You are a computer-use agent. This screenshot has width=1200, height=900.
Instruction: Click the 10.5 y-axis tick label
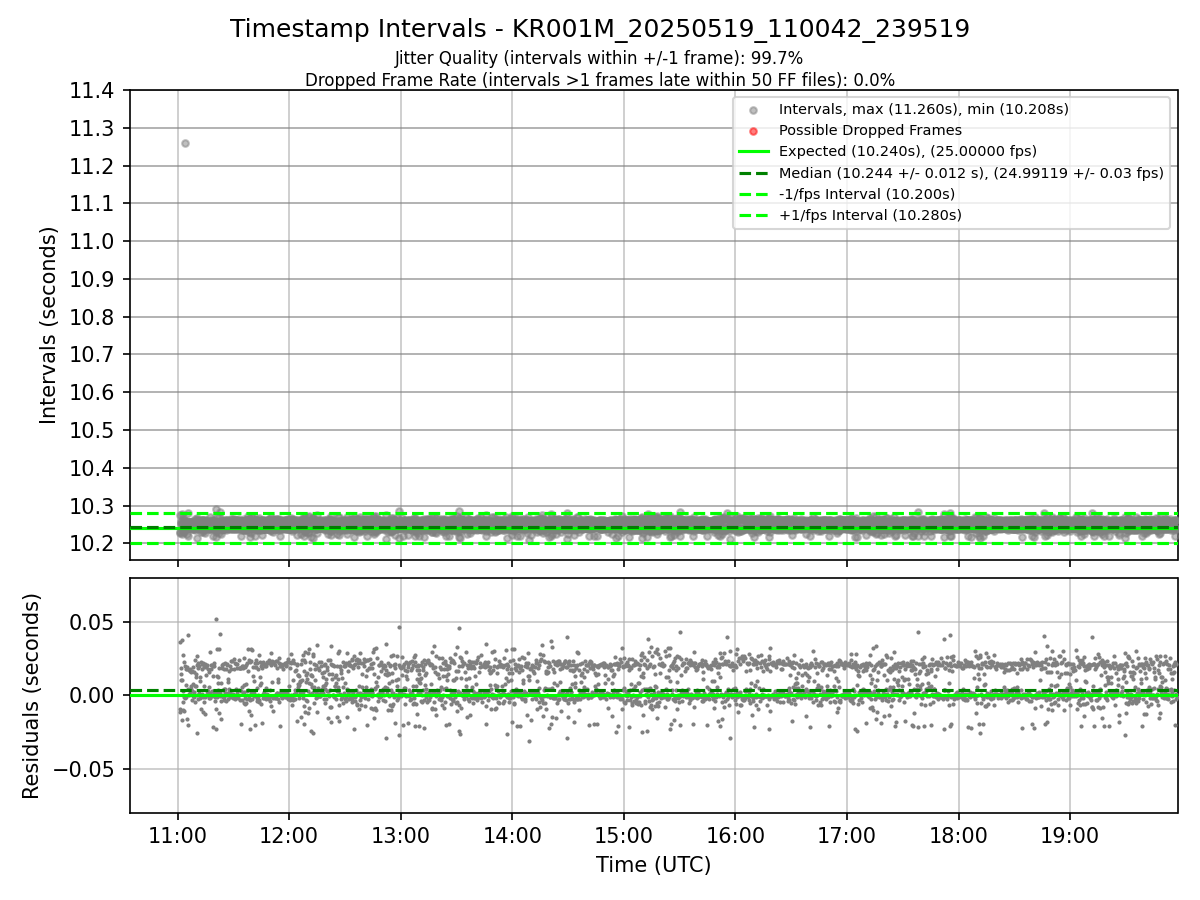click(93, 431)
